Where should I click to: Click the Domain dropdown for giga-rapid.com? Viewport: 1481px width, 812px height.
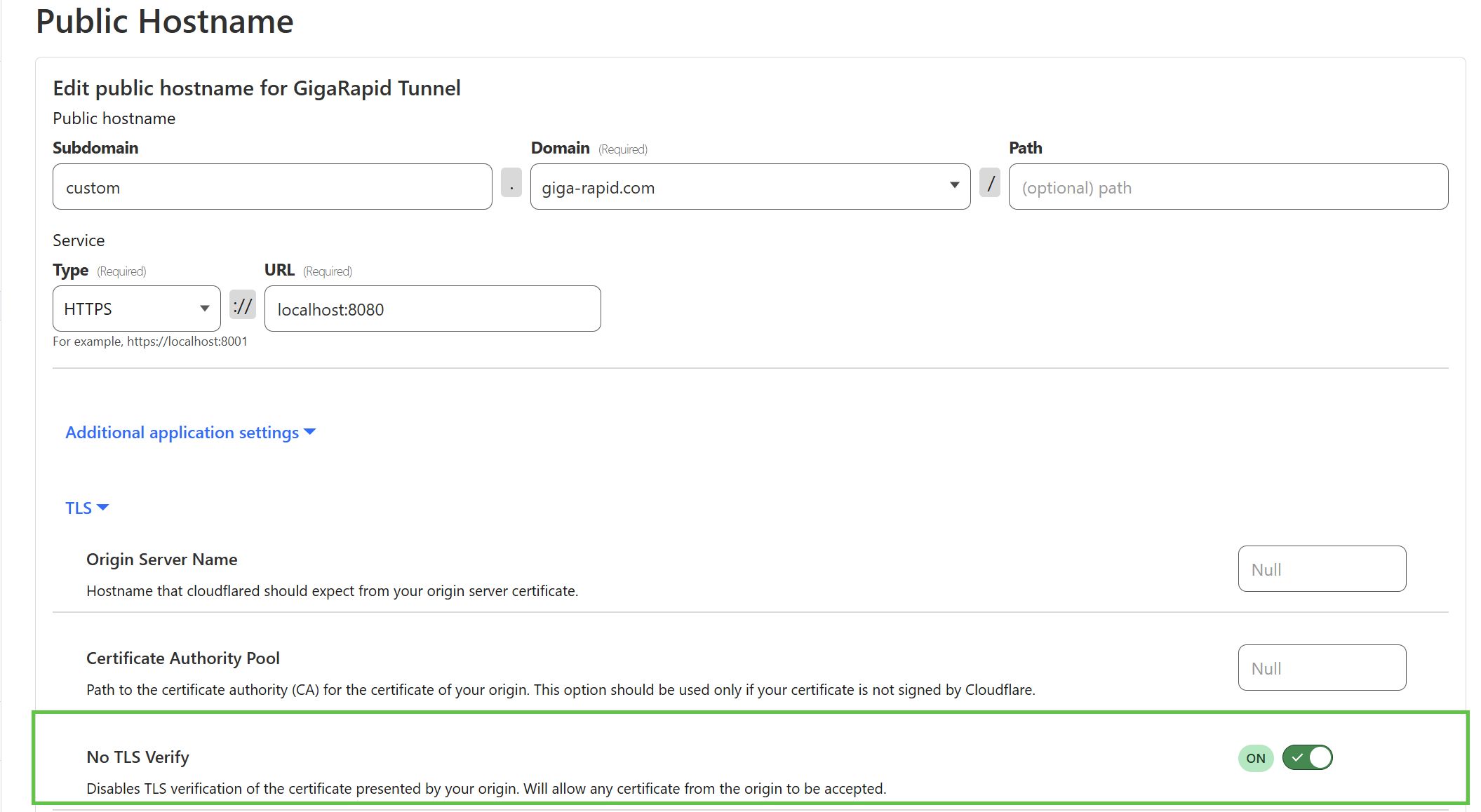coord(749,186)
